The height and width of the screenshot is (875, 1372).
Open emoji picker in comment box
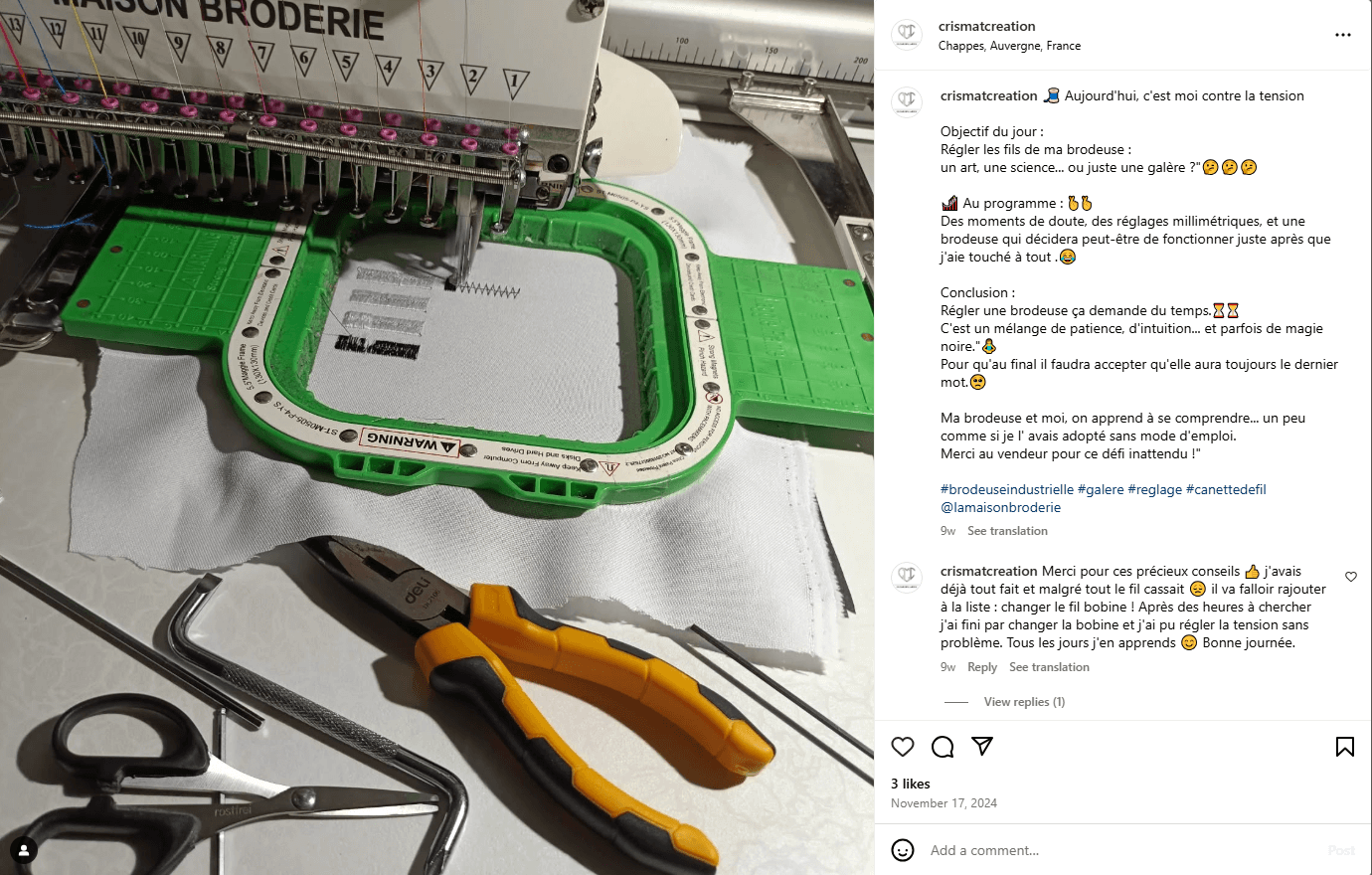click(x=903, y=850)
